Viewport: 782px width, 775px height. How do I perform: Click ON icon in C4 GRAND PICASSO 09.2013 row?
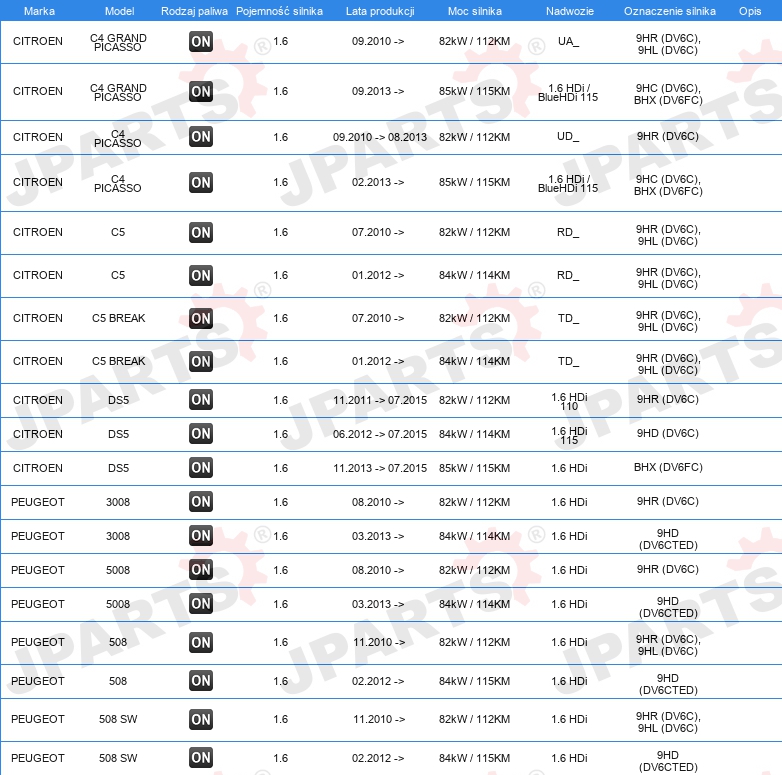pyautogui.click(x=201, y=91)
